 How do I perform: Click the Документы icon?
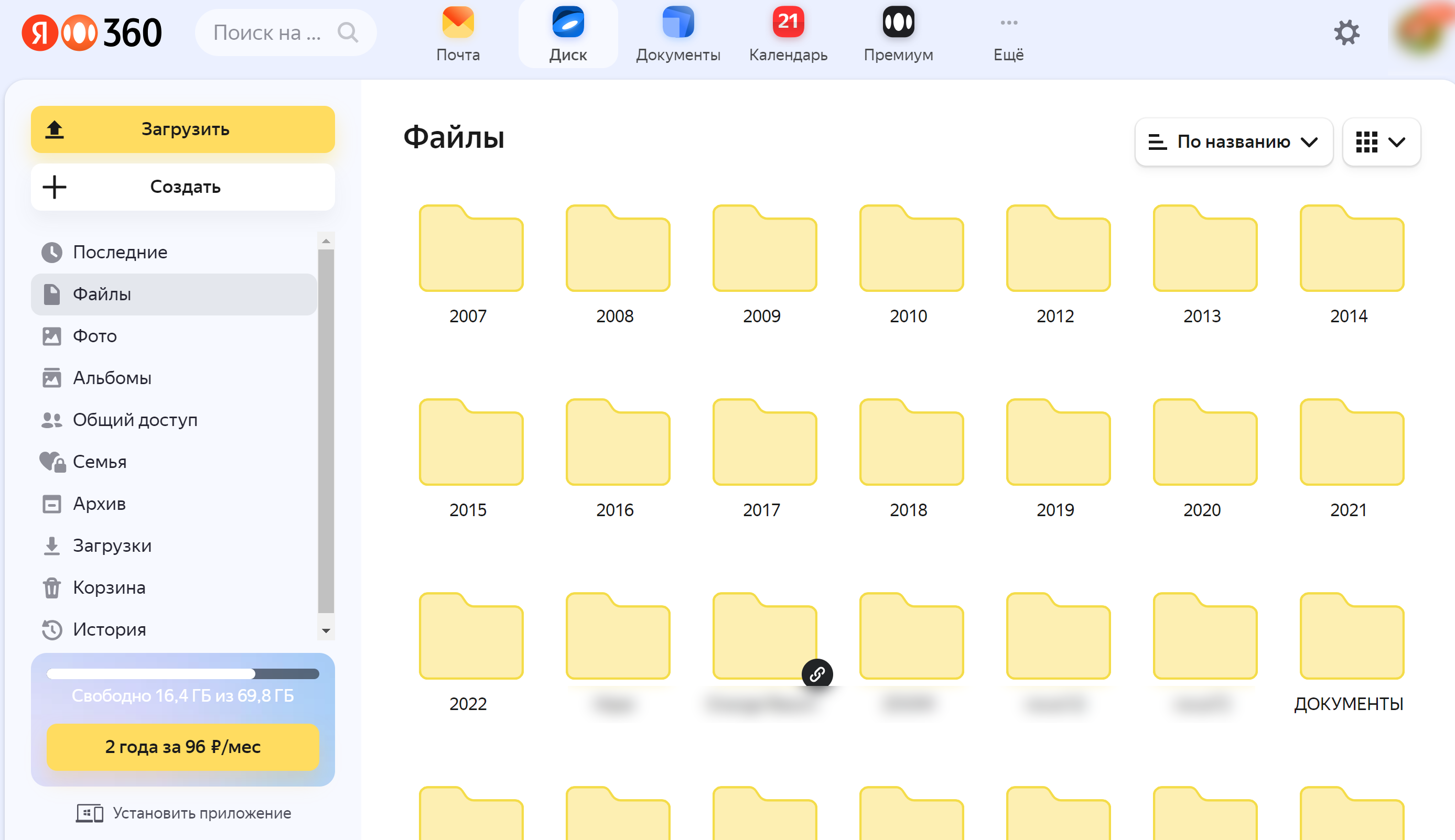(677, 24)
